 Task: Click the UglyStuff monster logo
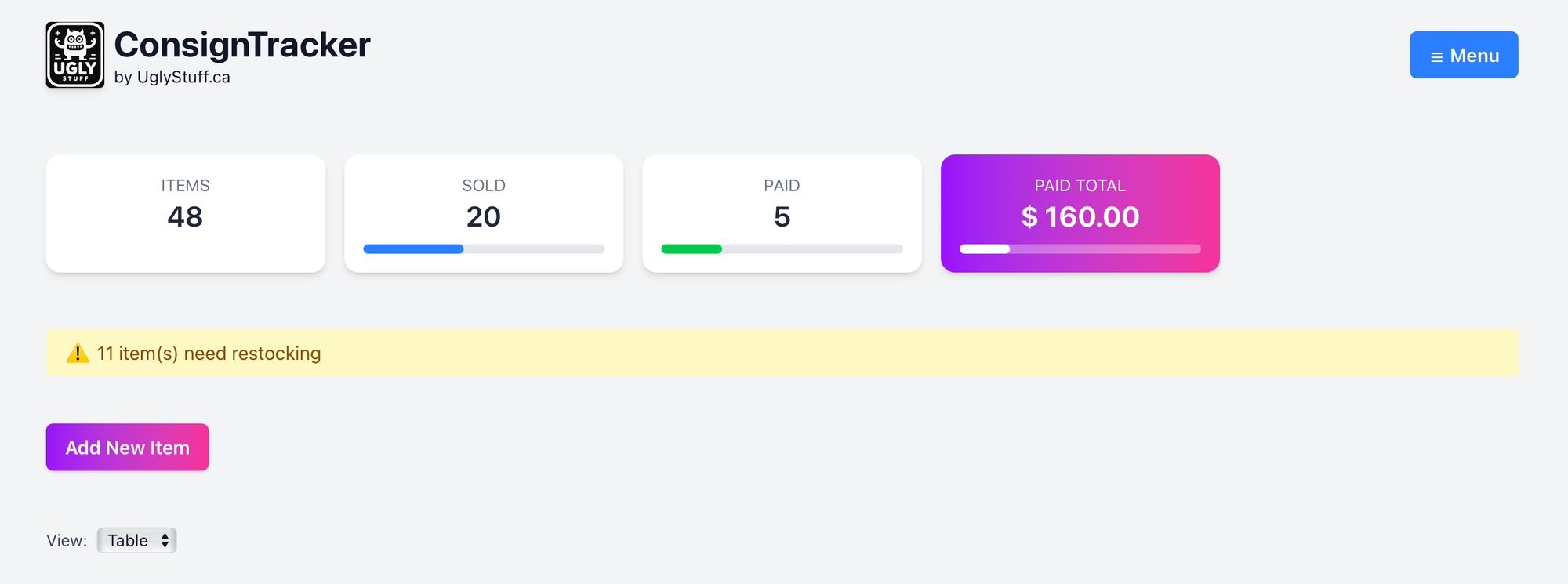tap(75, 55)
